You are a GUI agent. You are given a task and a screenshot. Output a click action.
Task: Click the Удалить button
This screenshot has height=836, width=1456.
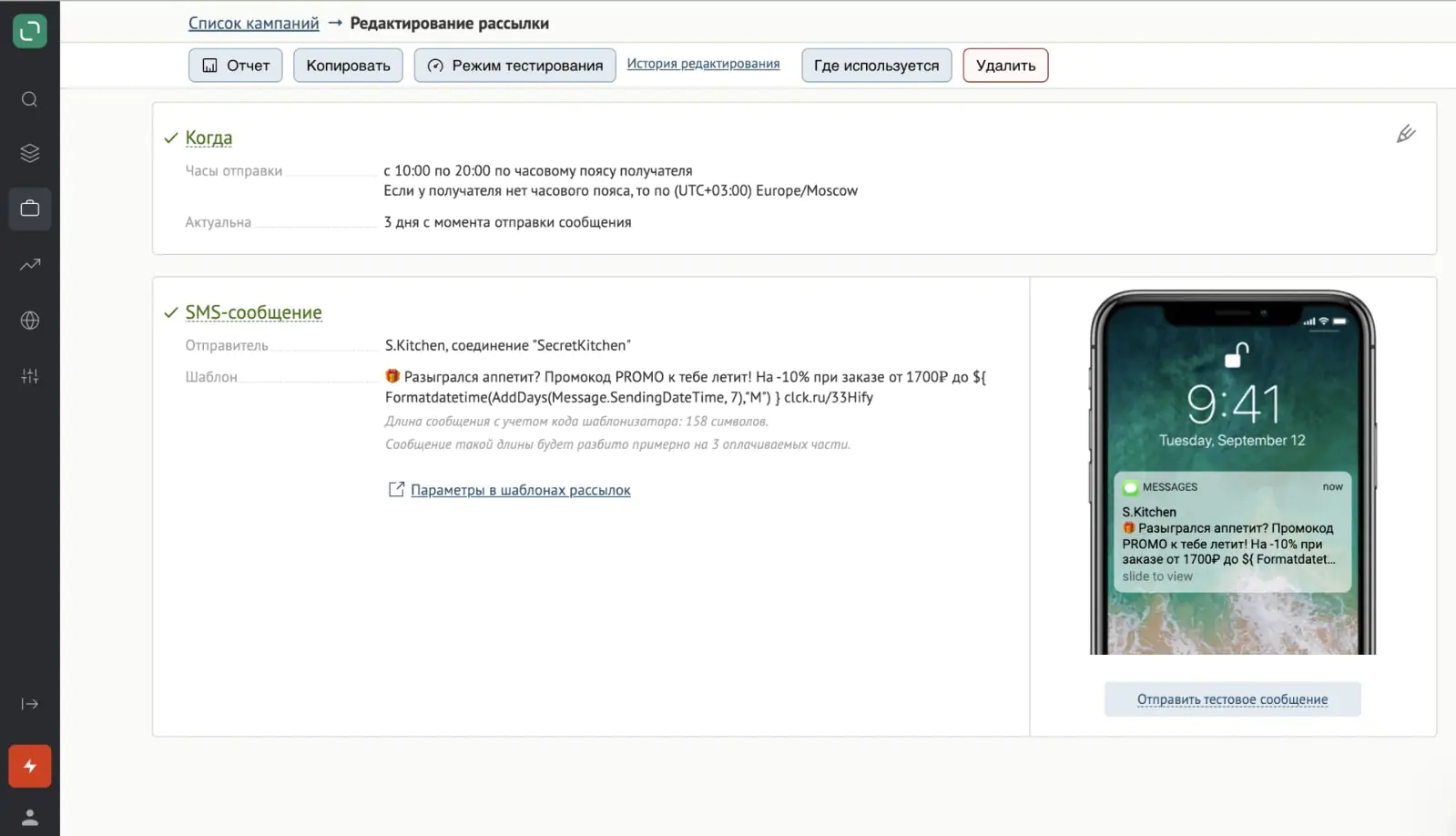1005,66
